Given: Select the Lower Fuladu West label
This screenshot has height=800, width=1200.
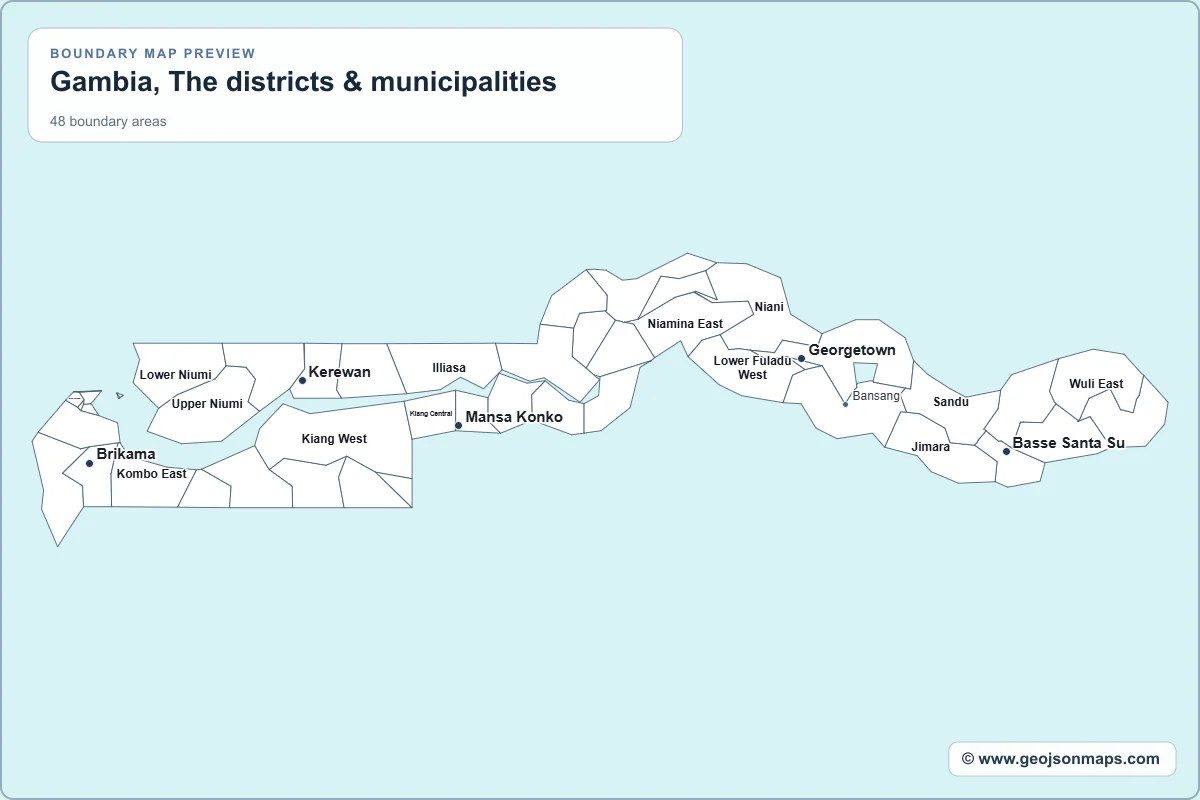Looking at the screenshot, I should click(752, 368).
